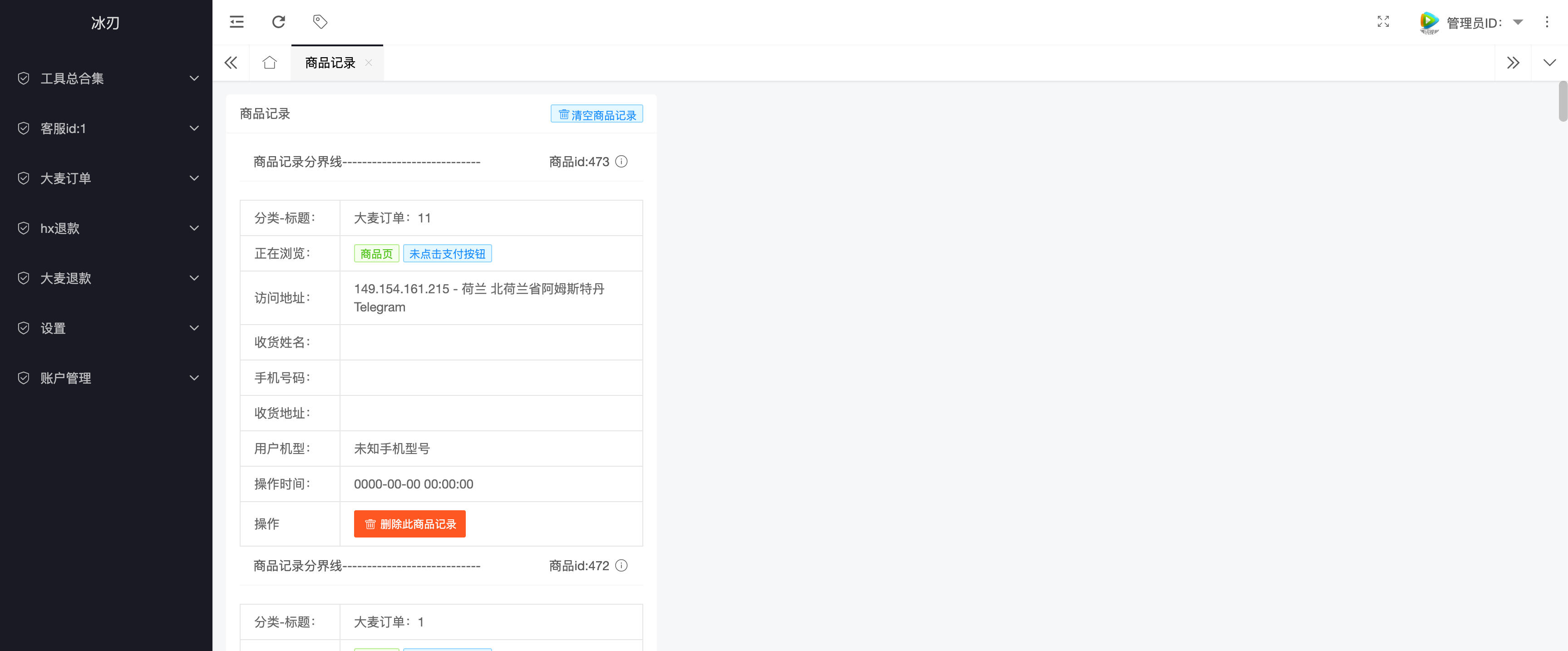The width and height of the screenshot is (1568, 651).
Task: Click the blue 未点击支付按钮 tag
Action: point(448,254)
